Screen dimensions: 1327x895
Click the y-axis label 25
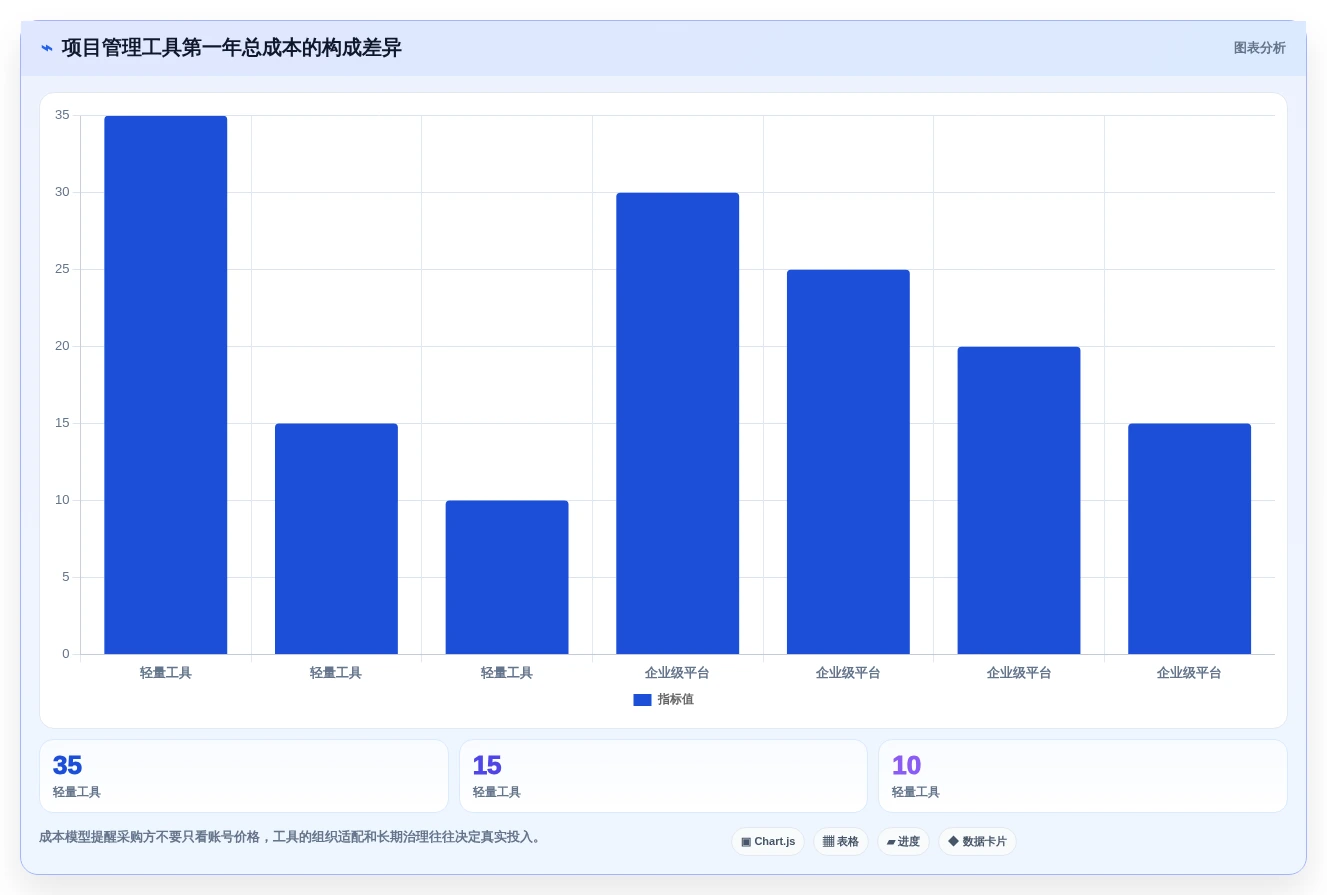(62, 269)
